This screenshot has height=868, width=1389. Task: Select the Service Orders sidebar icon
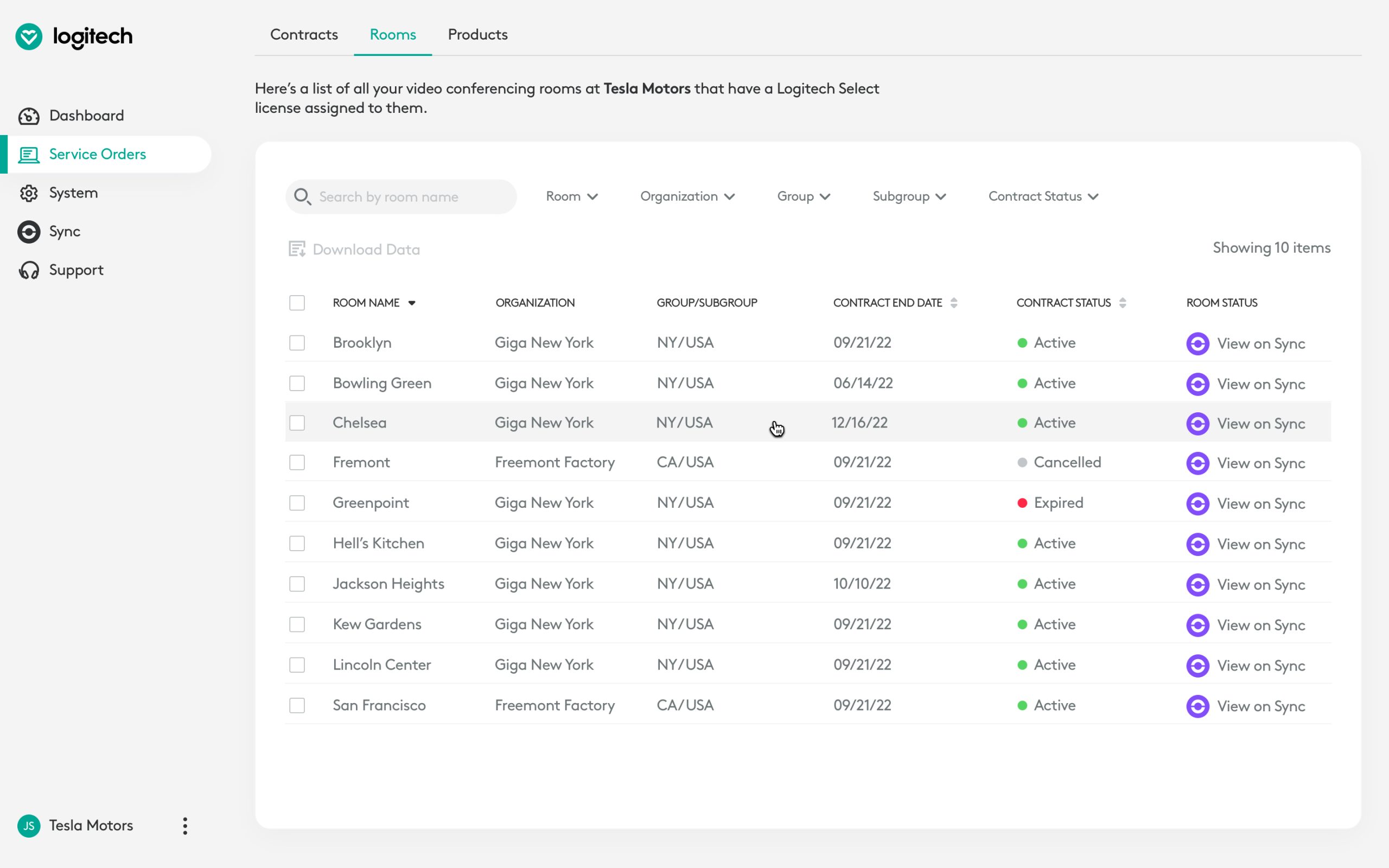click(29, 155)
